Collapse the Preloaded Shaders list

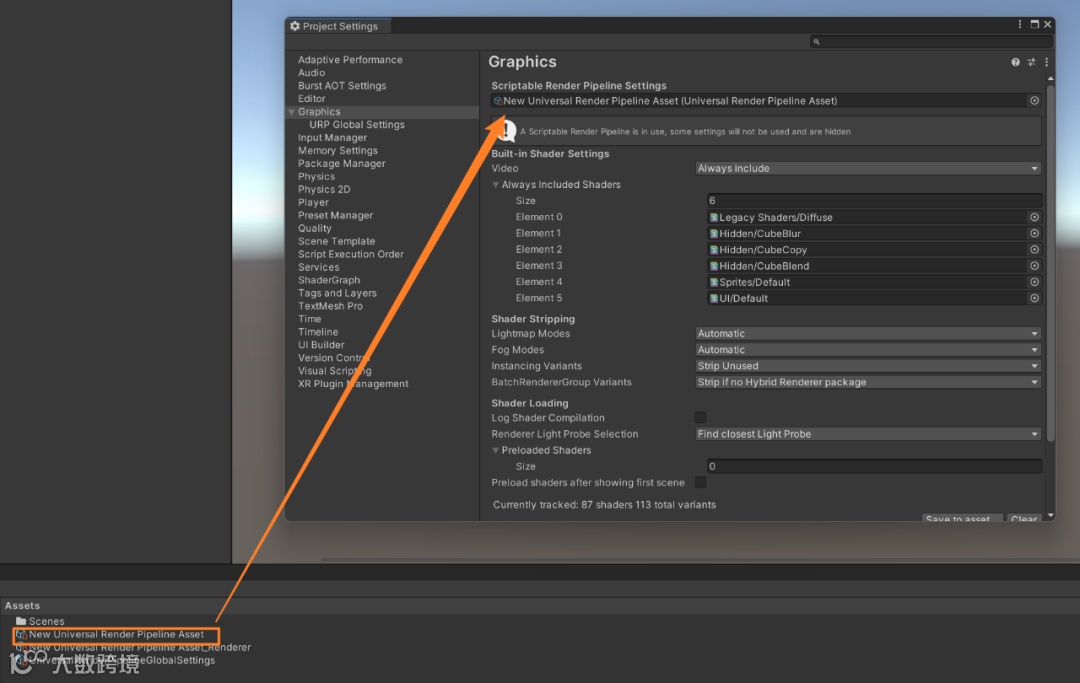click(495, 450)
